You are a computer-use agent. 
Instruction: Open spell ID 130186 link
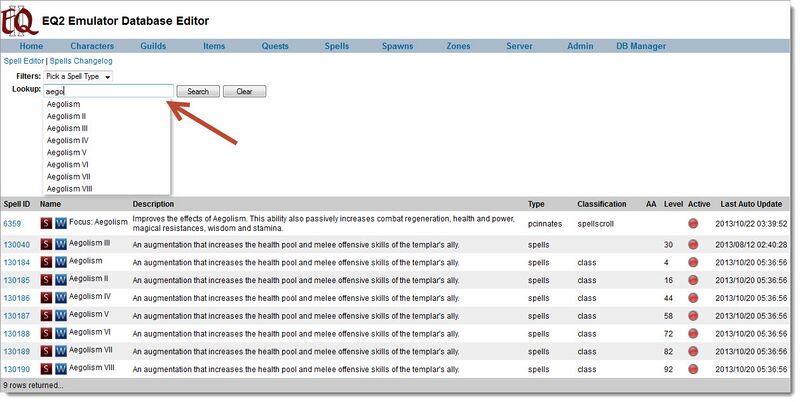pos(17,298)
